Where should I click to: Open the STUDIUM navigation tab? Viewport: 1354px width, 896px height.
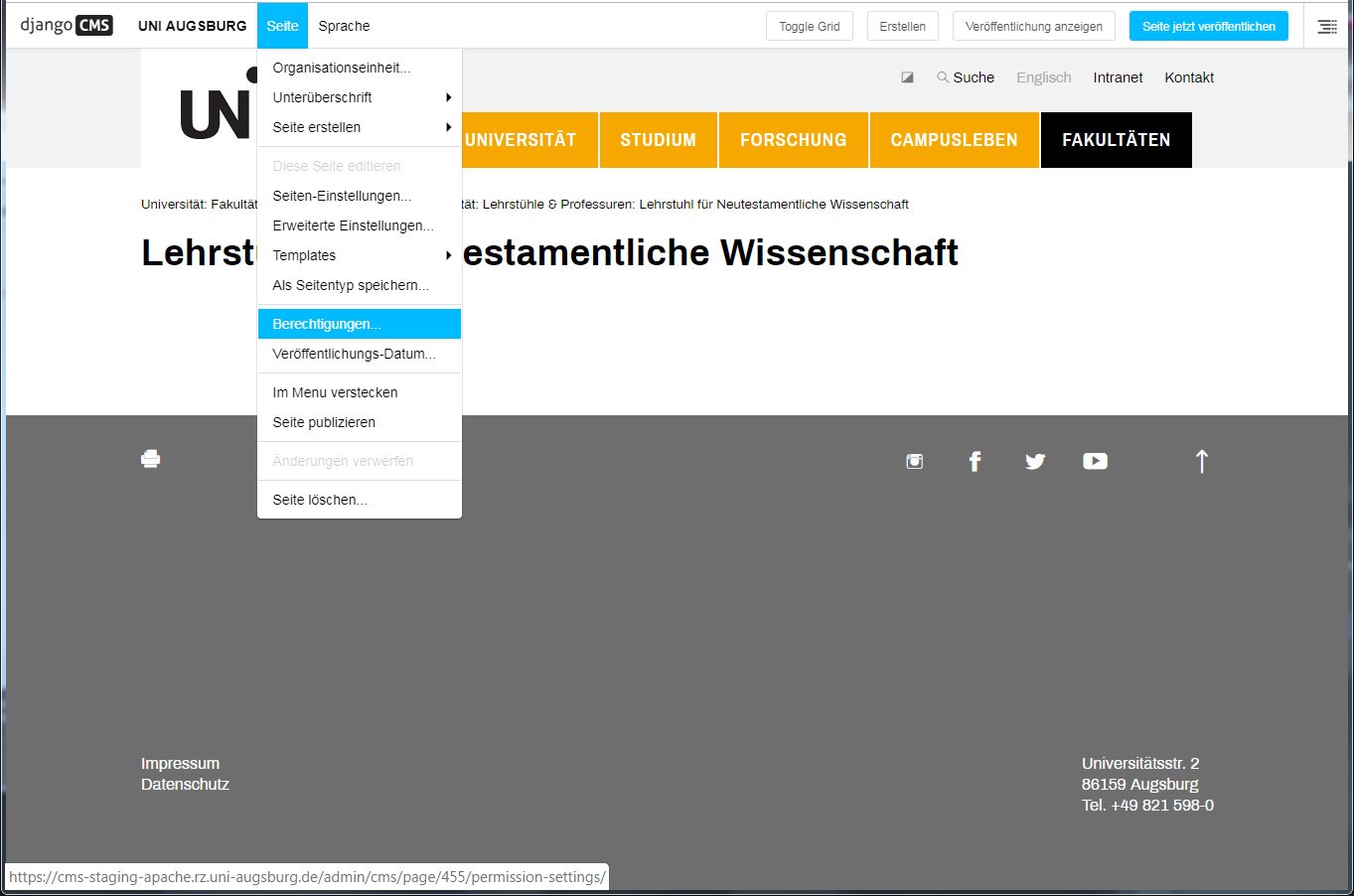coord(659,140)
